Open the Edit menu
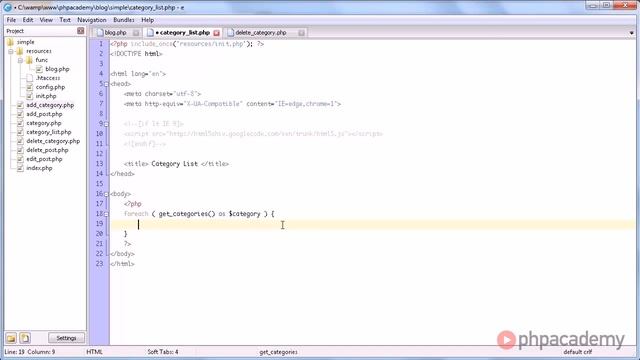The image size is (640, 360). coord(28,20)
